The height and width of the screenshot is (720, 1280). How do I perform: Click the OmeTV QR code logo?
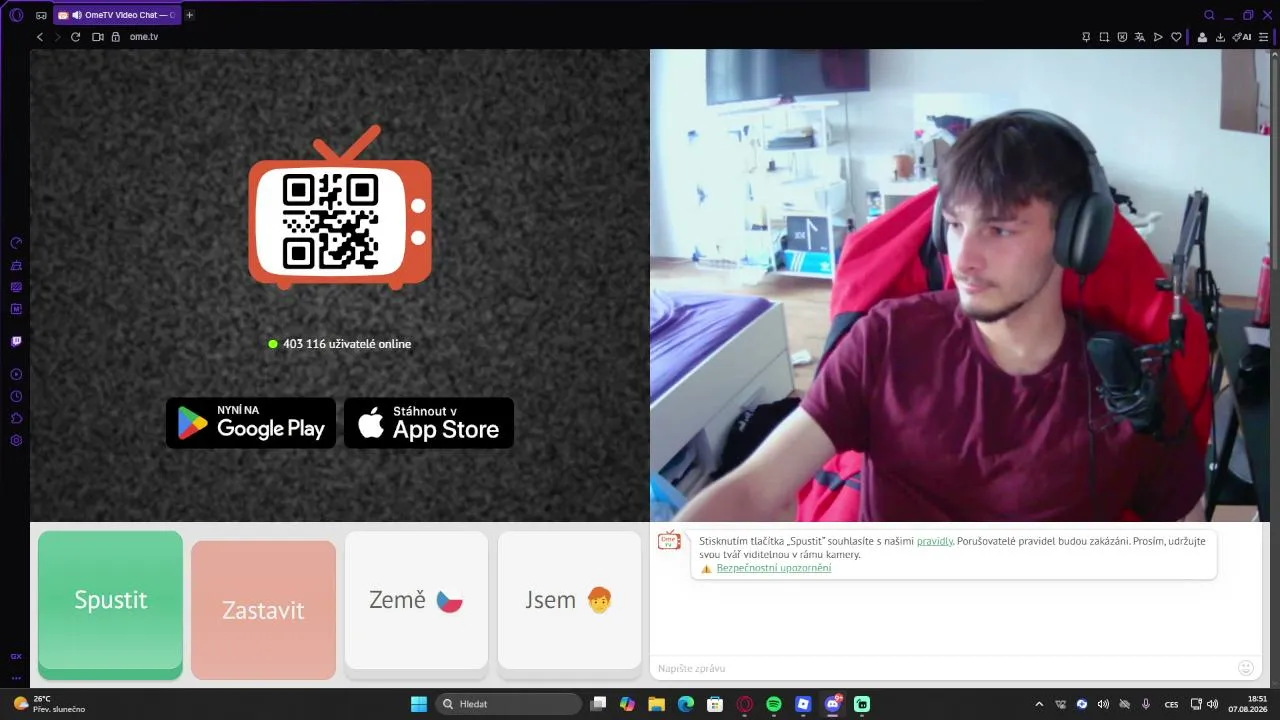click(x=340, y=208)
